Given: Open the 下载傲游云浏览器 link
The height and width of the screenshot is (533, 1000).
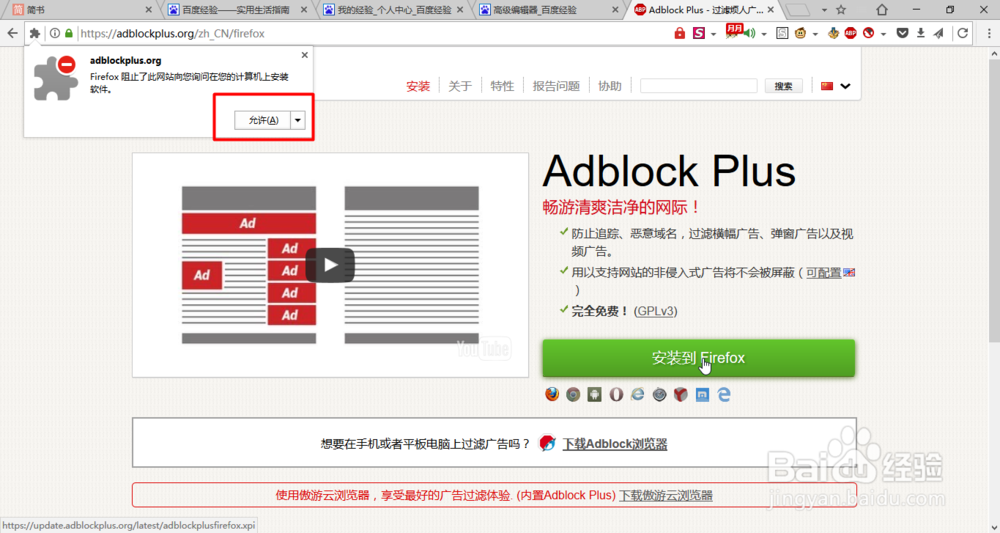Looking at the screenshot, I should click(x=666, y=495).
